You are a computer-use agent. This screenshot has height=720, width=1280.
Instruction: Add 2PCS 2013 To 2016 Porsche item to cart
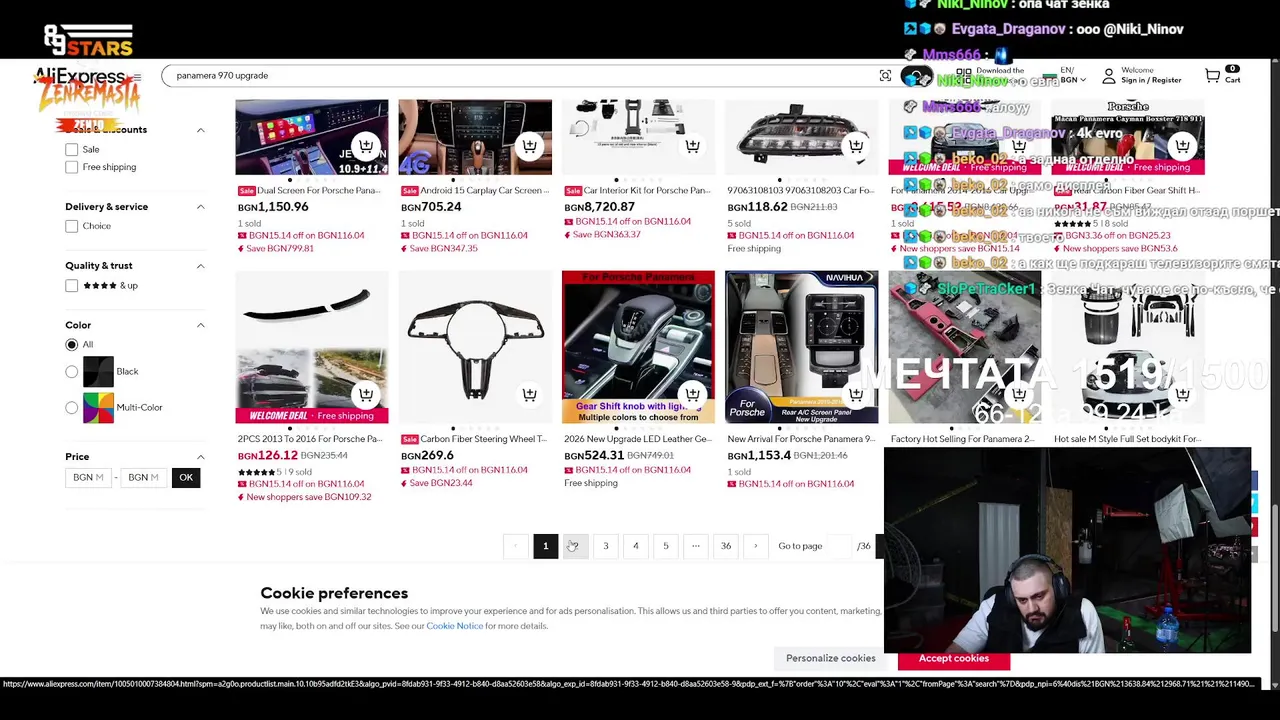click(x=366, y=395)
